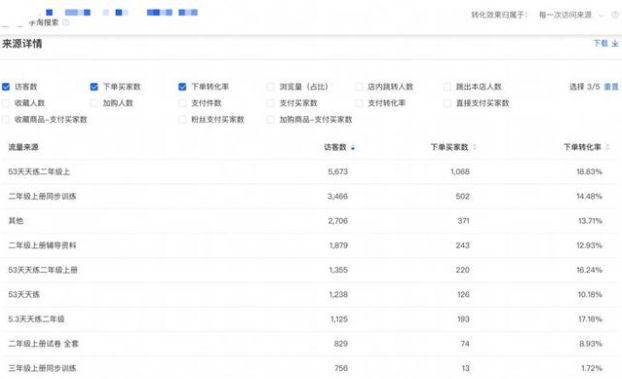Open the 每一次访问来源 attribution dropdown
Viewport: 622px width, 379px height.
[x=571, y=15]
